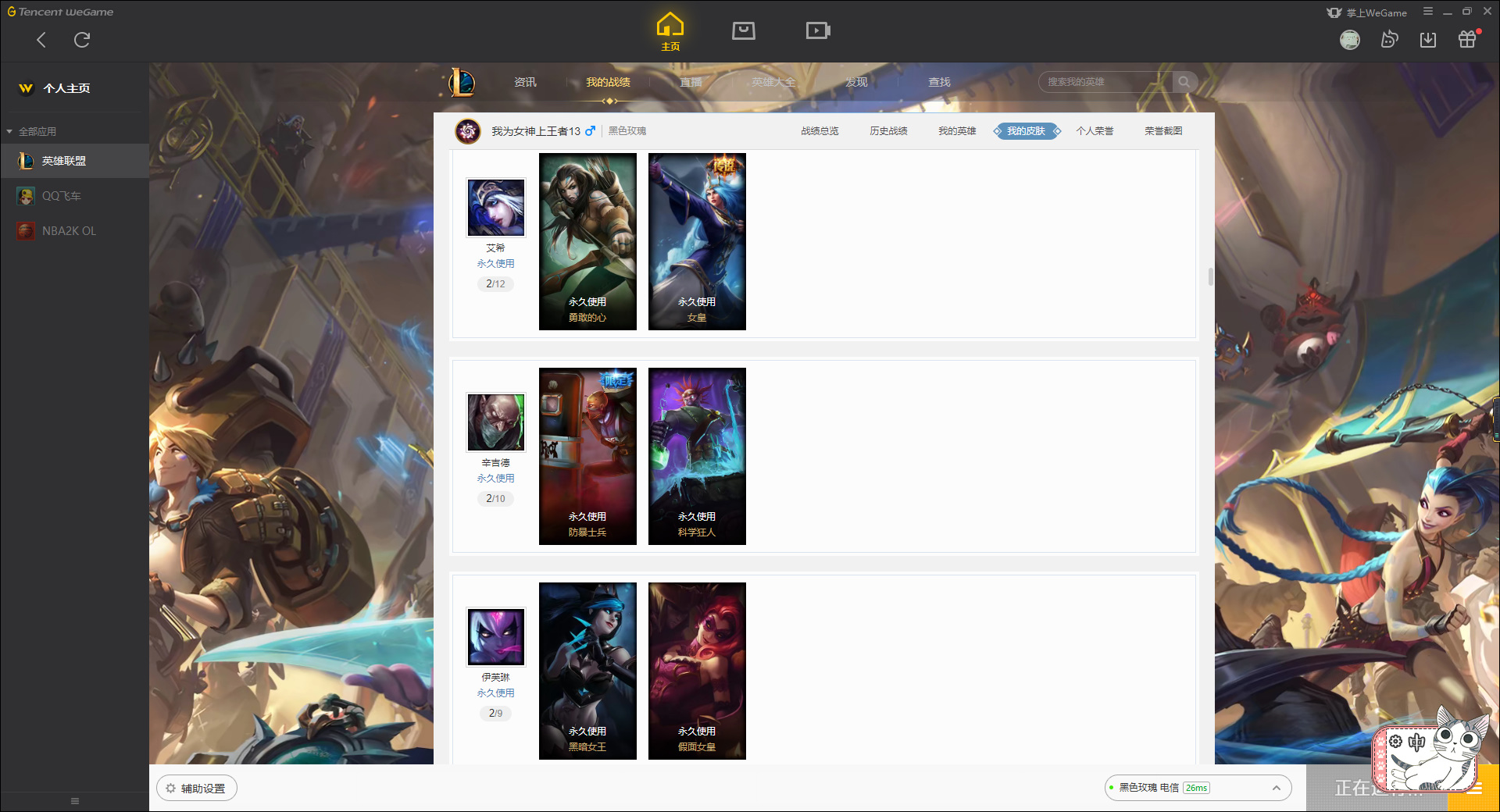The width and height of the screenshot is (1500, 812).
Task: Open the home 主页 icon
Action: tap(670, 32)
